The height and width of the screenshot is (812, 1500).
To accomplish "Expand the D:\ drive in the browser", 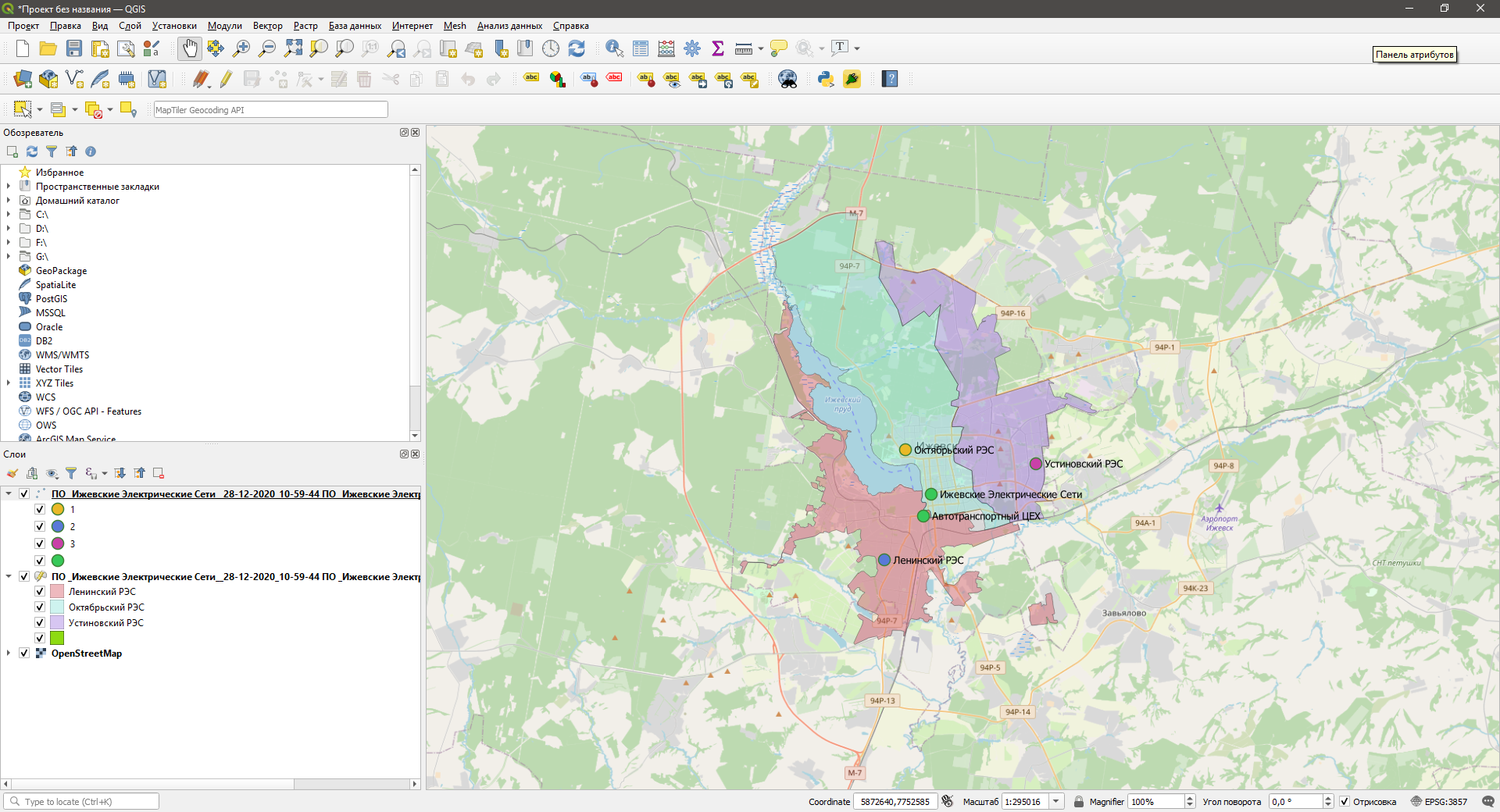I will pos(9,229).
